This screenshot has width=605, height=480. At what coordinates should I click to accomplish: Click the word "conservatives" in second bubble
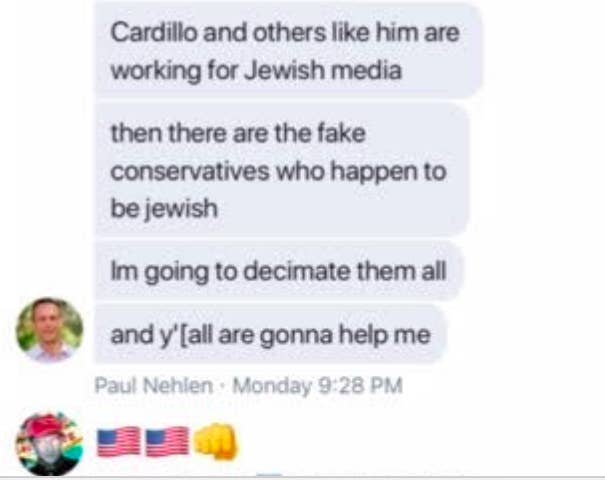[x=190, y=171]
